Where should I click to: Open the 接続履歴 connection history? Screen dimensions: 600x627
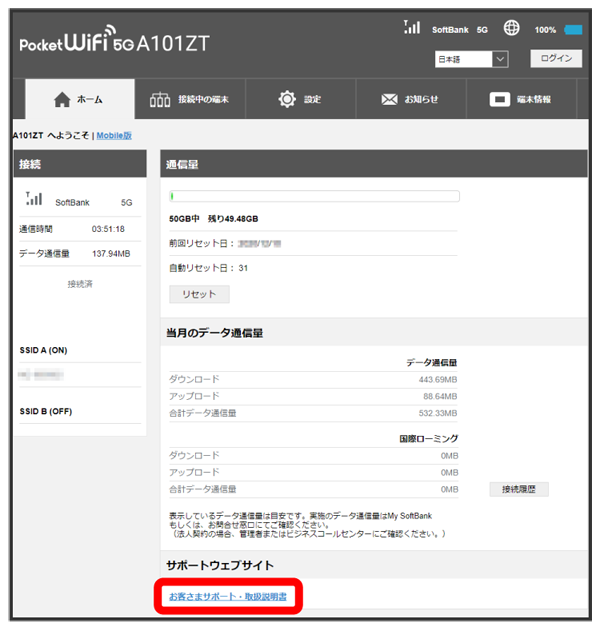click(x=518, y=489)
